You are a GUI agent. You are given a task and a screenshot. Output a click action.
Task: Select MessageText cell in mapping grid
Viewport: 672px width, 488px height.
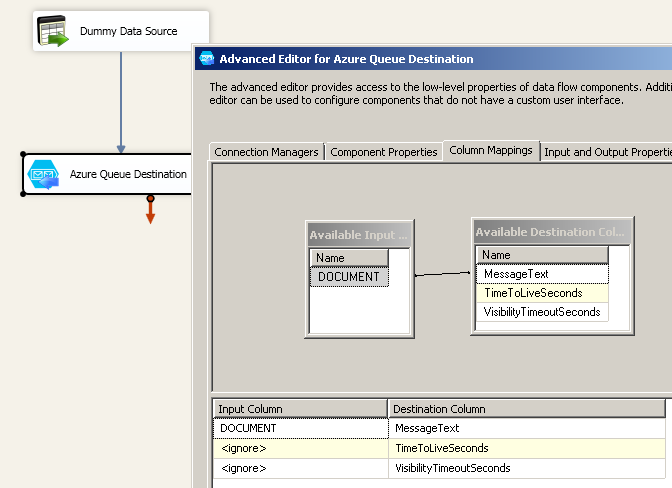pyautogui.click(x=527, y=428)
